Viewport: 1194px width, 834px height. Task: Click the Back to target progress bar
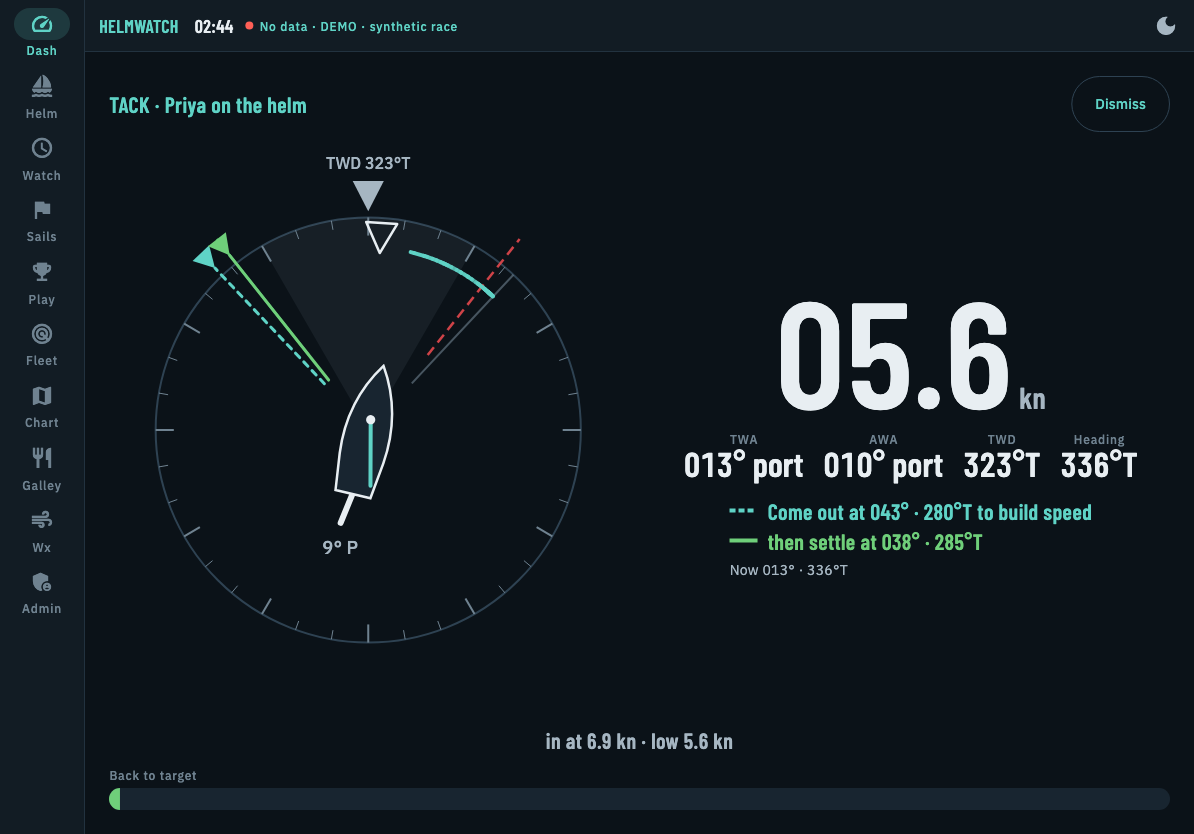click(639, 799)
